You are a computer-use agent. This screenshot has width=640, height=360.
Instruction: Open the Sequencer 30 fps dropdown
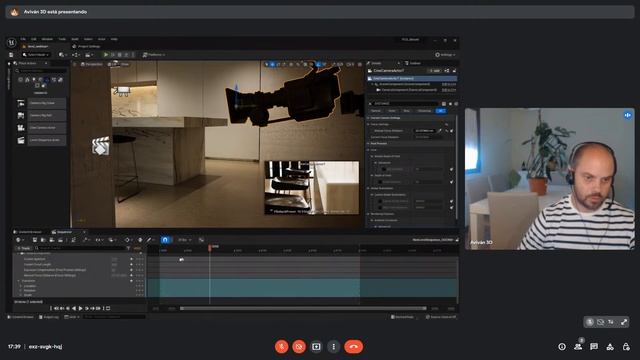pyautogui.click(x=184, y=240)
